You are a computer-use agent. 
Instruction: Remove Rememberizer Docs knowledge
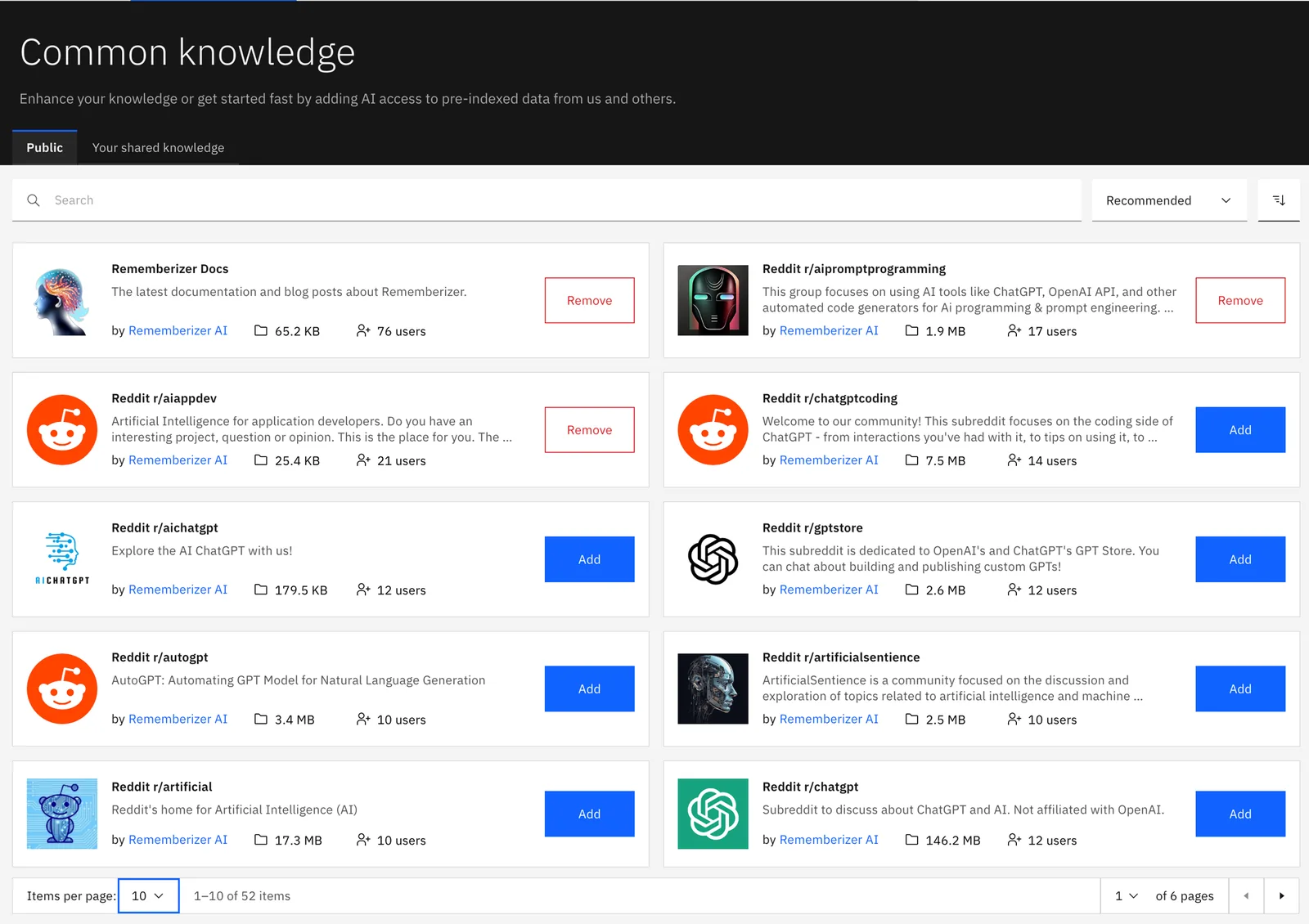coord(589,300)
